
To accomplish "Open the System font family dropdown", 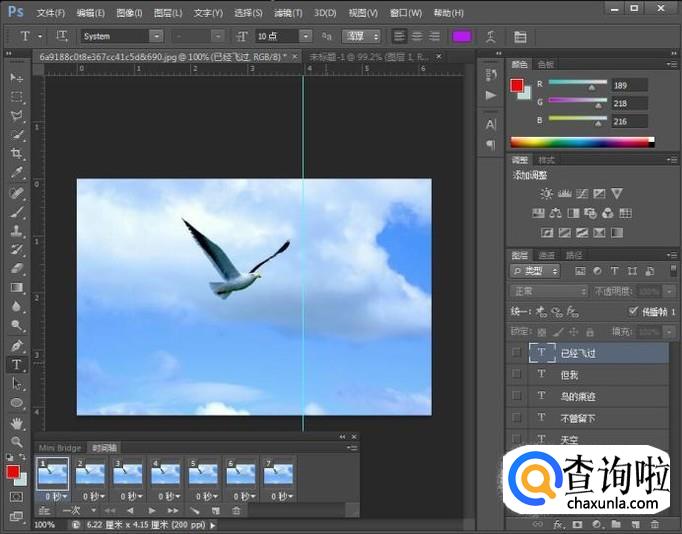I will click(x=121, y=36).
